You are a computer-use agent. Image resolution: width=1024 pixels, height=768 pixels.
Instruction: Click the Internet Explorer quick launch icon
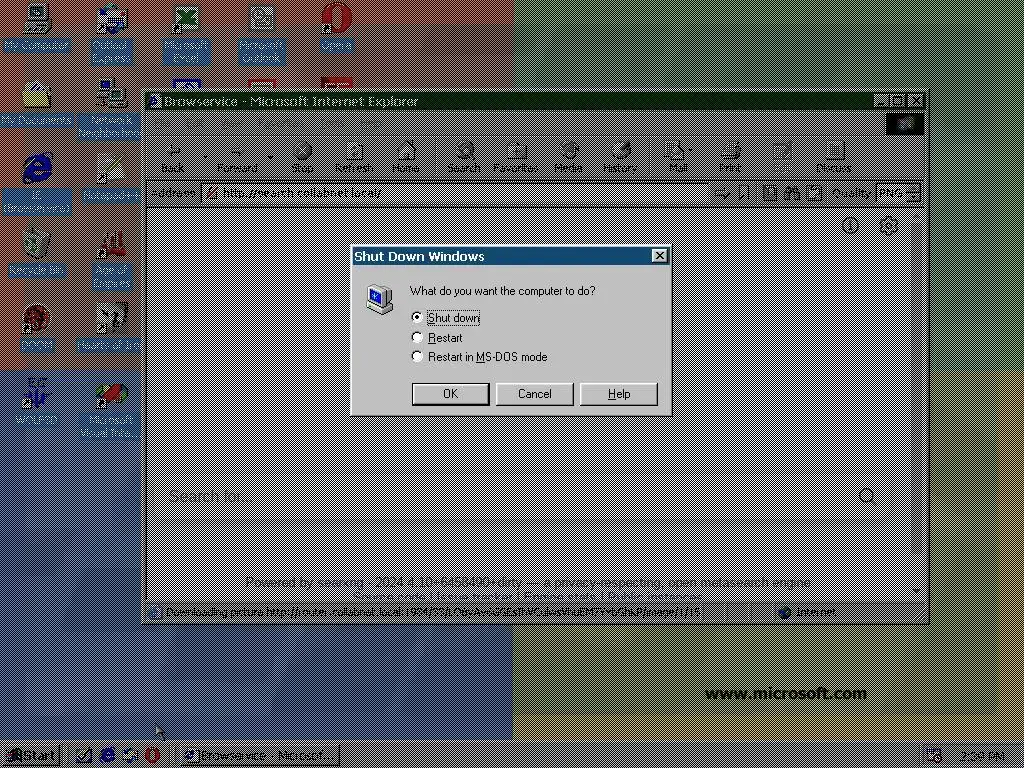108,756
